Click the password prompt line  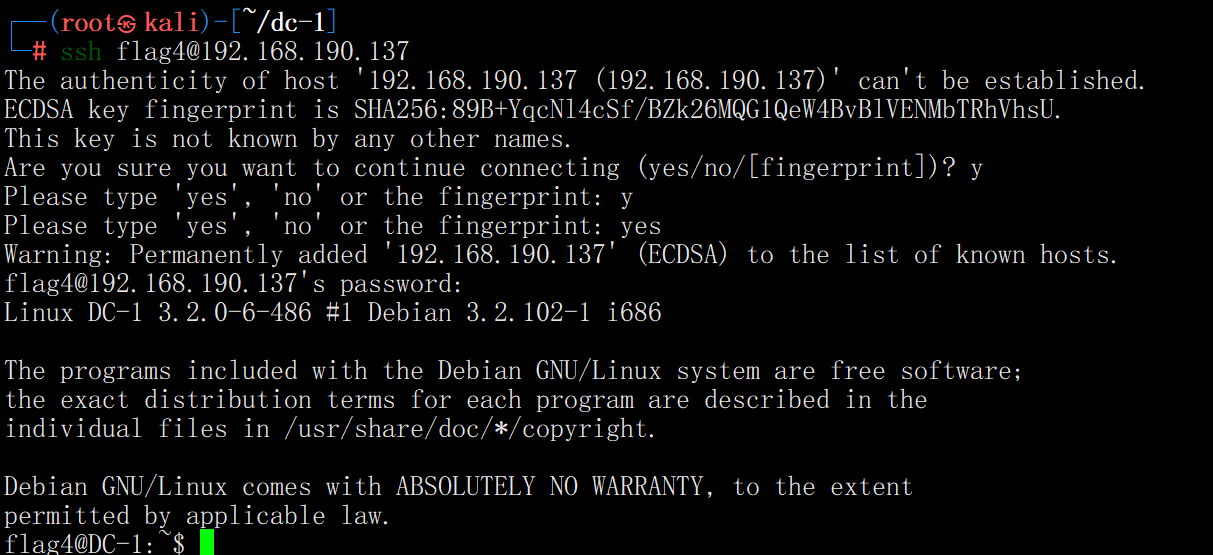tap(233, 284)
